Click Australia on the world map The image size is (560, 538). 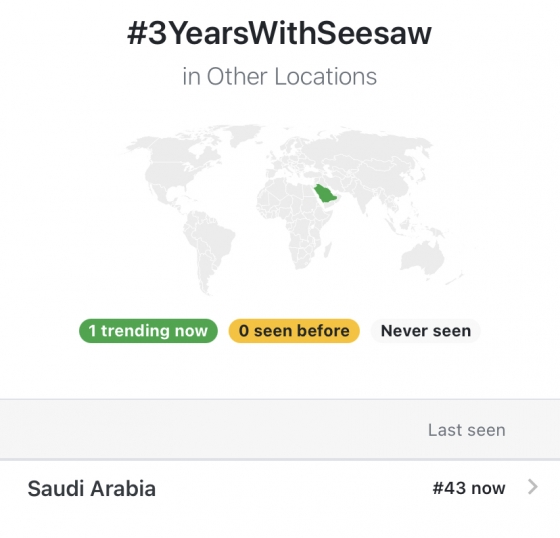[422, 256]
